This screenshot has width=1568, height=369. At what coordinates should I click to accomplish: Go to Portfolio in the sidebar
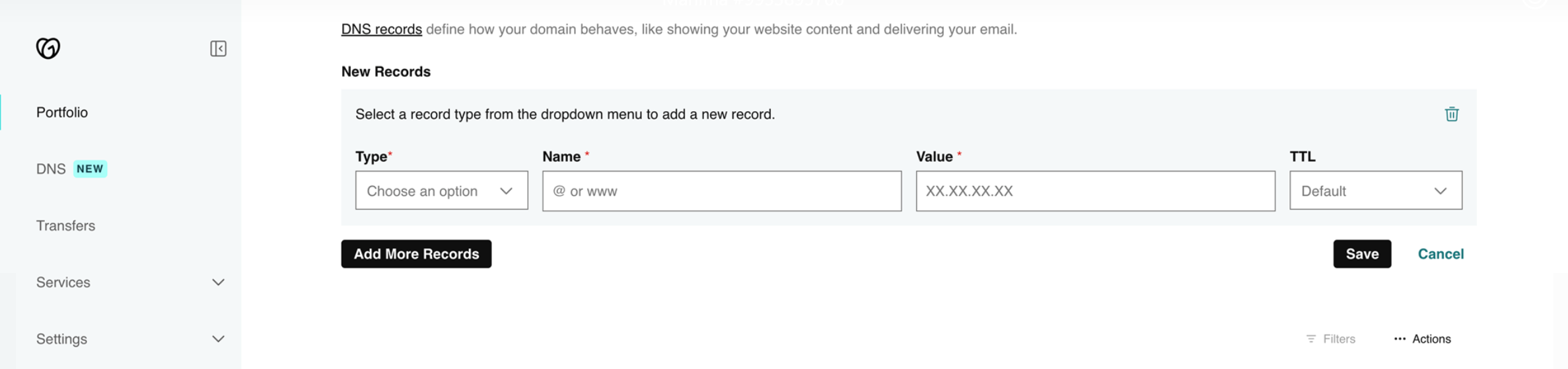(62, 112)
